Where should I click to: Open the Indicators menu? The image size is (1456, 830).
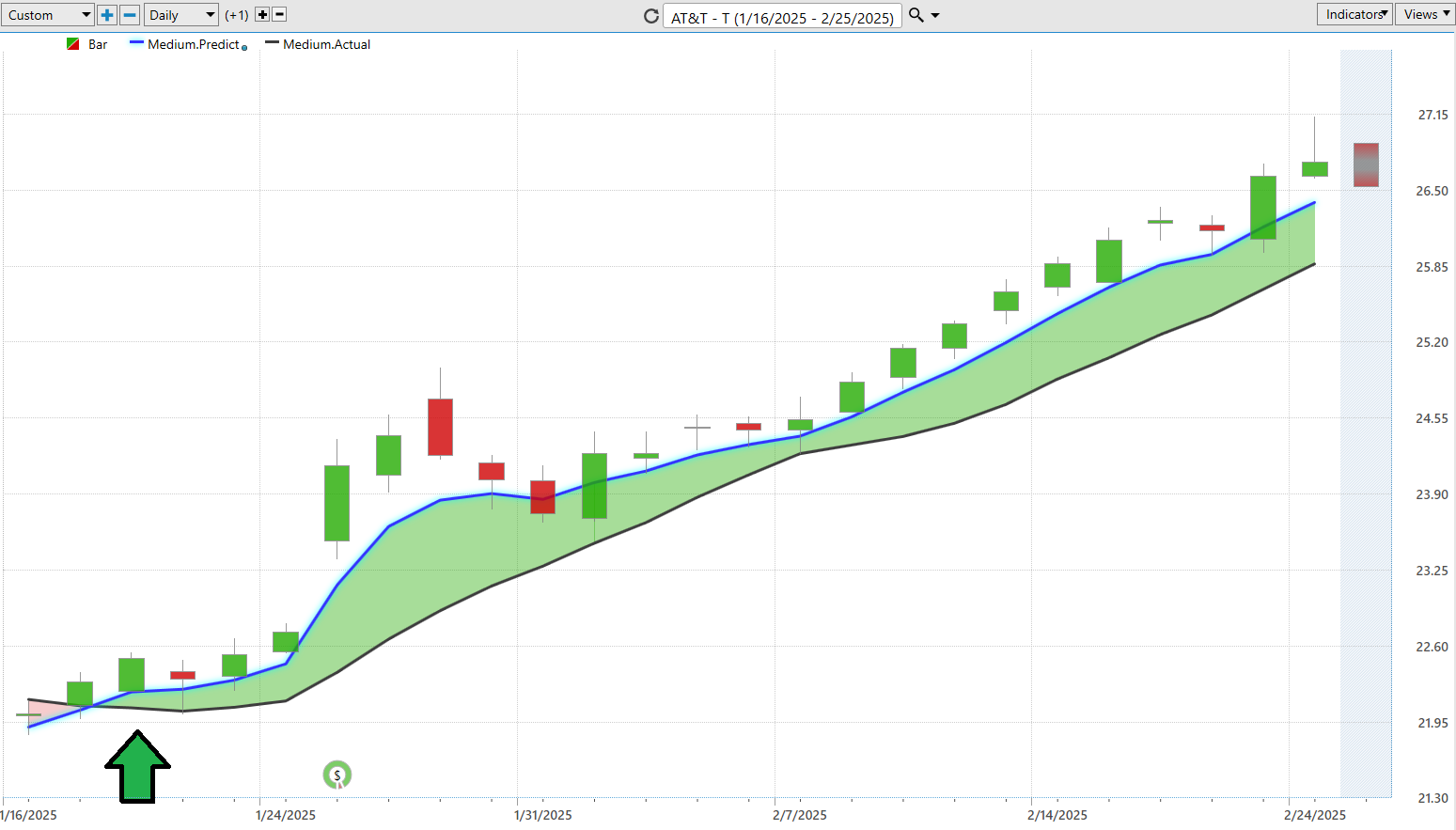coord(1354,14)
